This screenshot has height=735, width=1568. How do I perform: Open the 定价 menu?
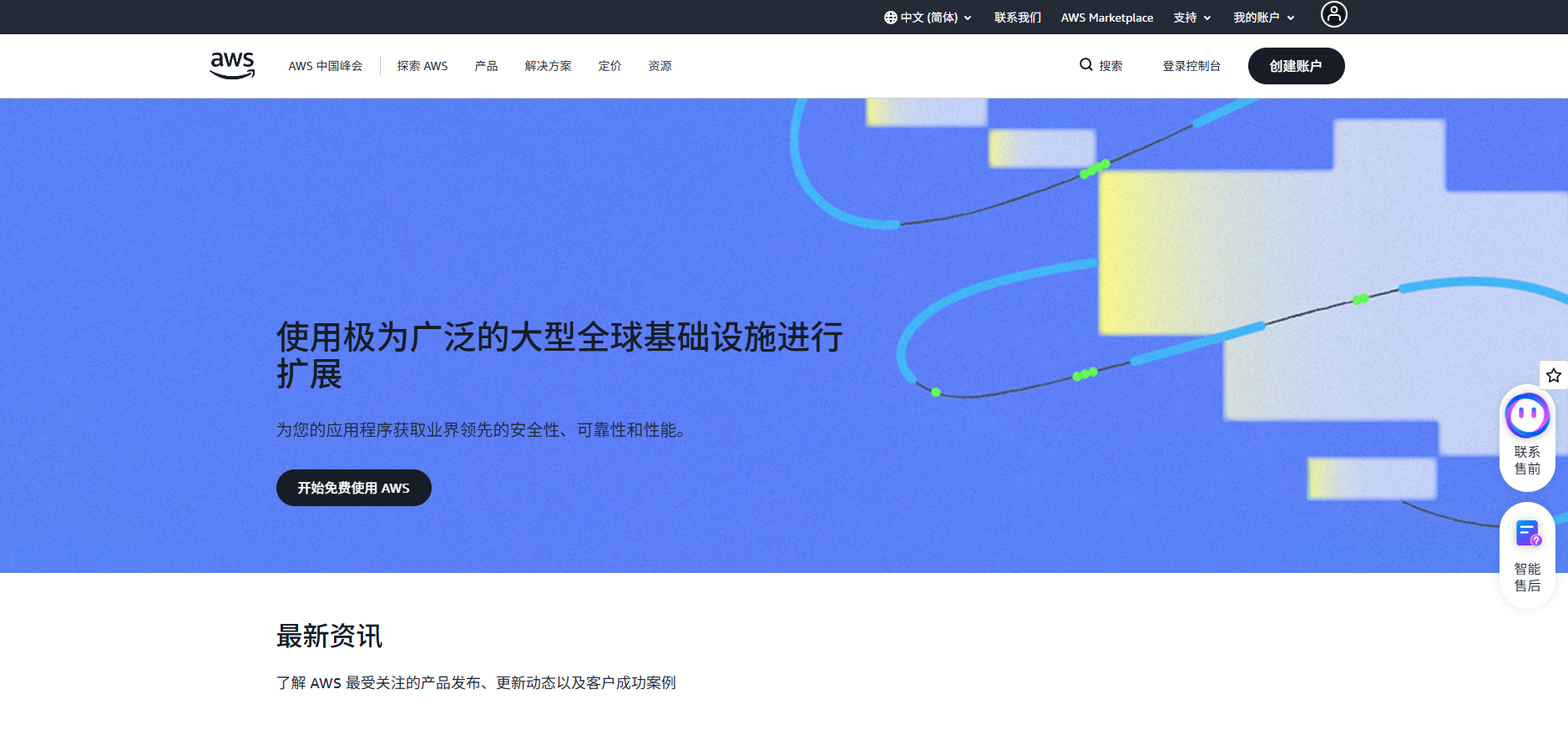coord(609,66)
